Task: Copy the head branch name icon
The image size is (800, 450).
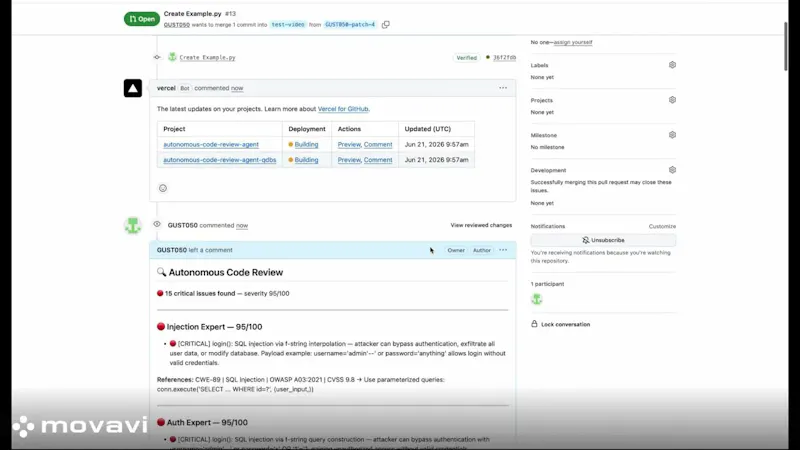Action: tap(386, 24)
